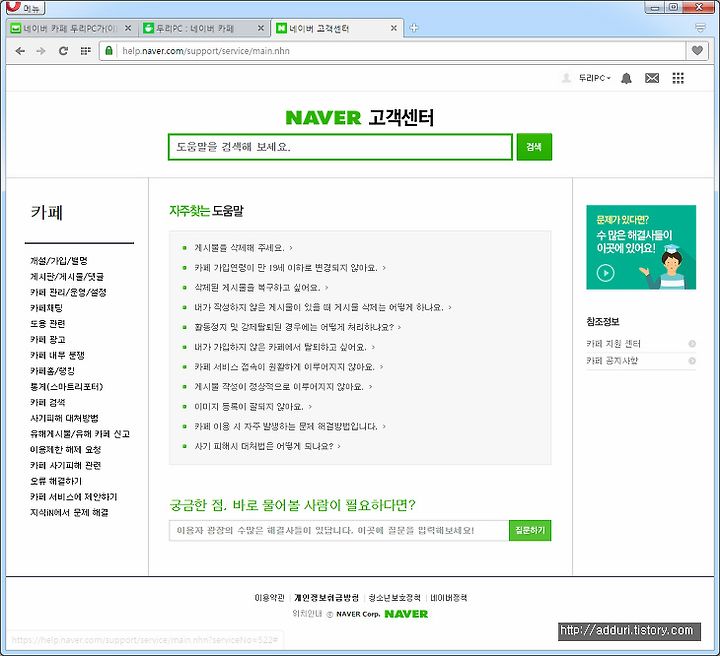
Task: Switch to the 두리PC : 네이버 카페 tab
Action: click(x=204, y=28)
